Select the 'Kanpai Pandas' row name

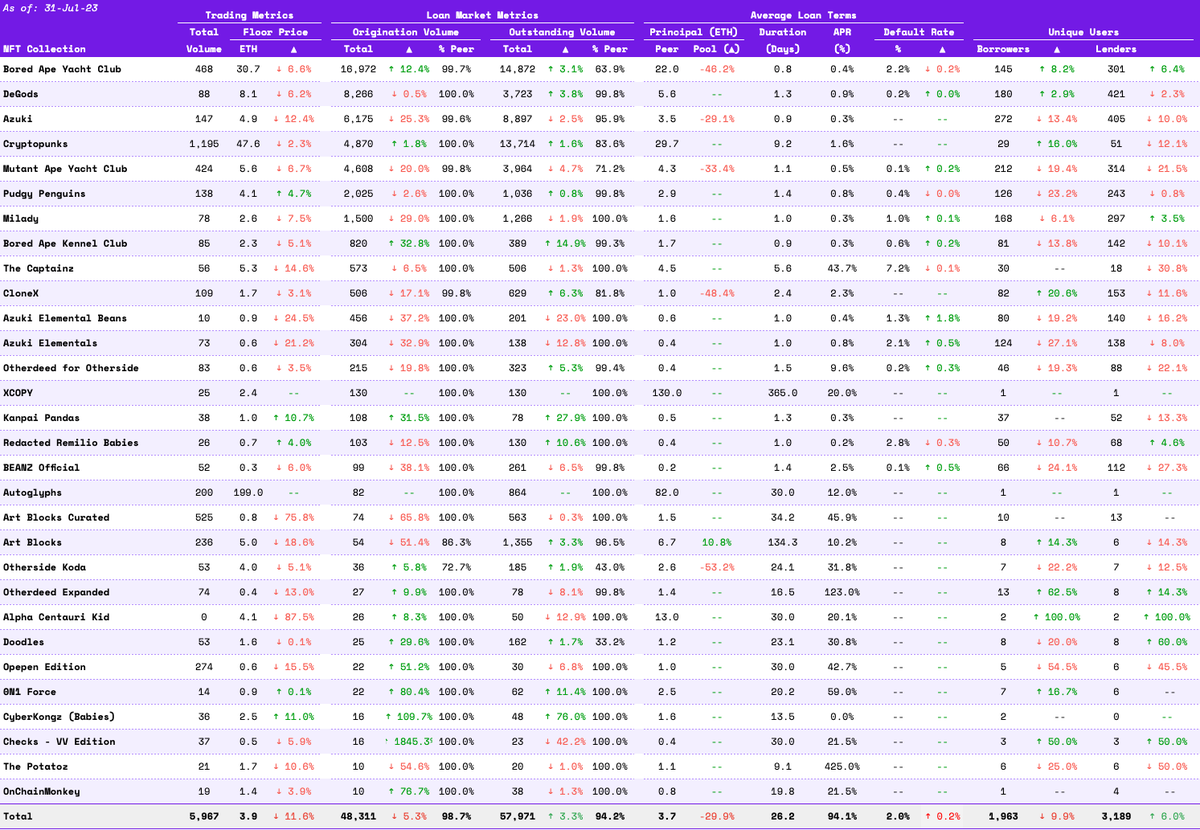click(x=41, y=417)
